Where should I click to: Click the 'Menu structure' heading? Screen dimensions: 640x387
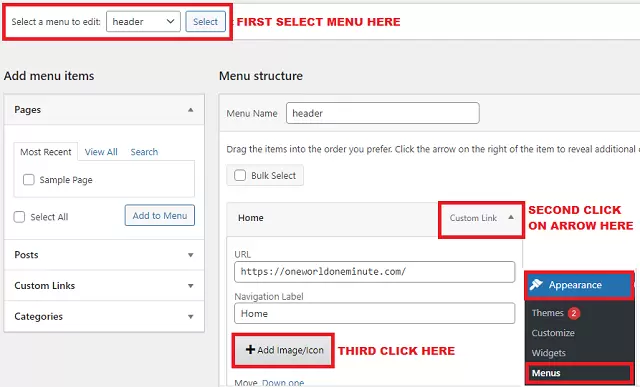pyautogui.click(x=261, y=76)
